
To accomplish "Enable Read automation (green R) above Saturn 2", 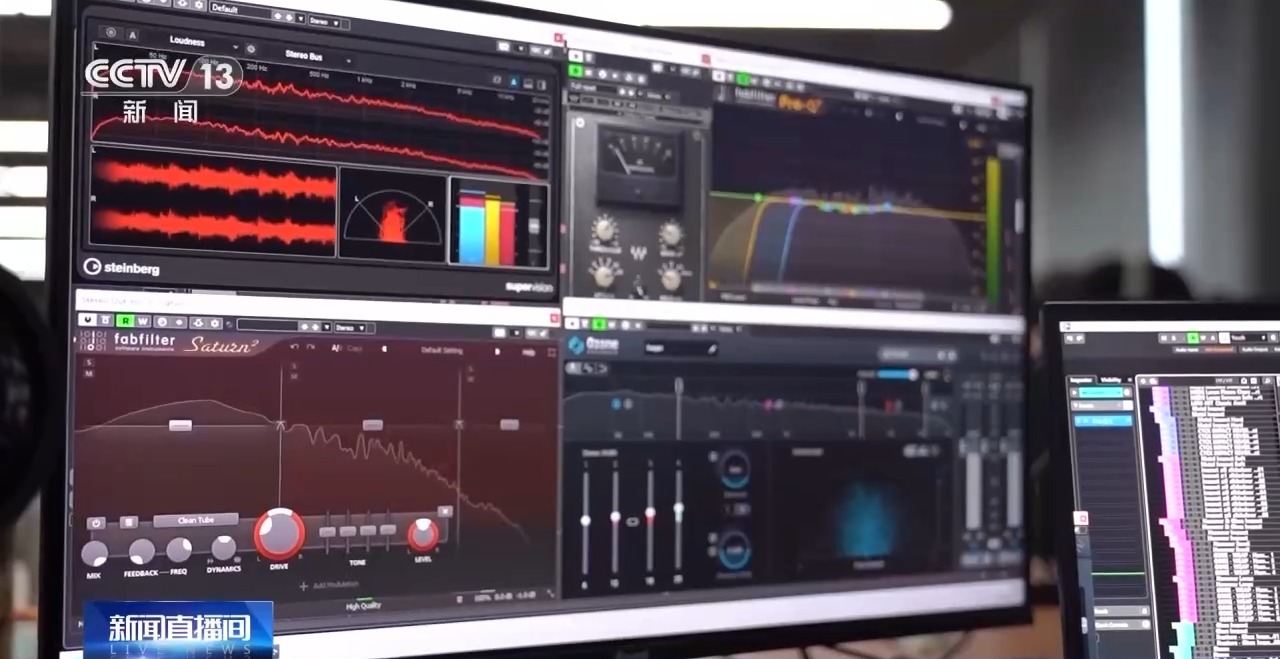I will 125,321.
